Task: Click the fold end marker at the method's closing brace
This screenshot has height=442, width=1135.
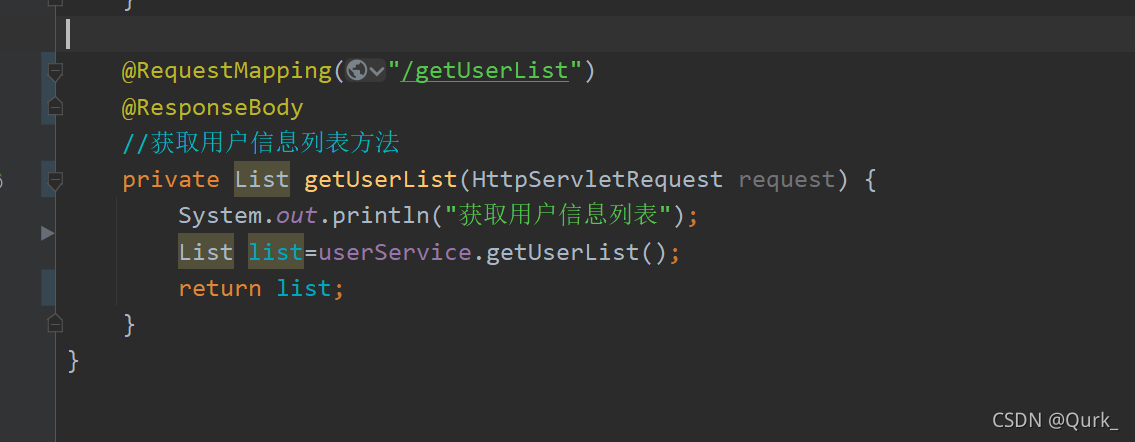Action: click(x=55, y=323)
